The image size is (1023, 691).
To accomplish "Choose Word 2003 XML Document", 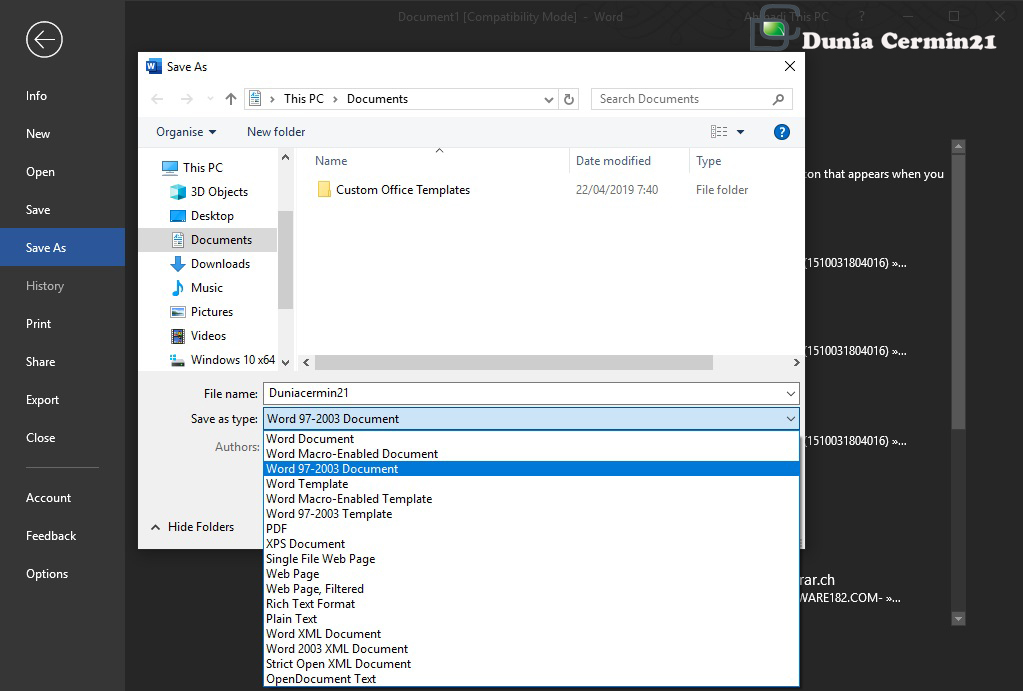I will 531,649.
